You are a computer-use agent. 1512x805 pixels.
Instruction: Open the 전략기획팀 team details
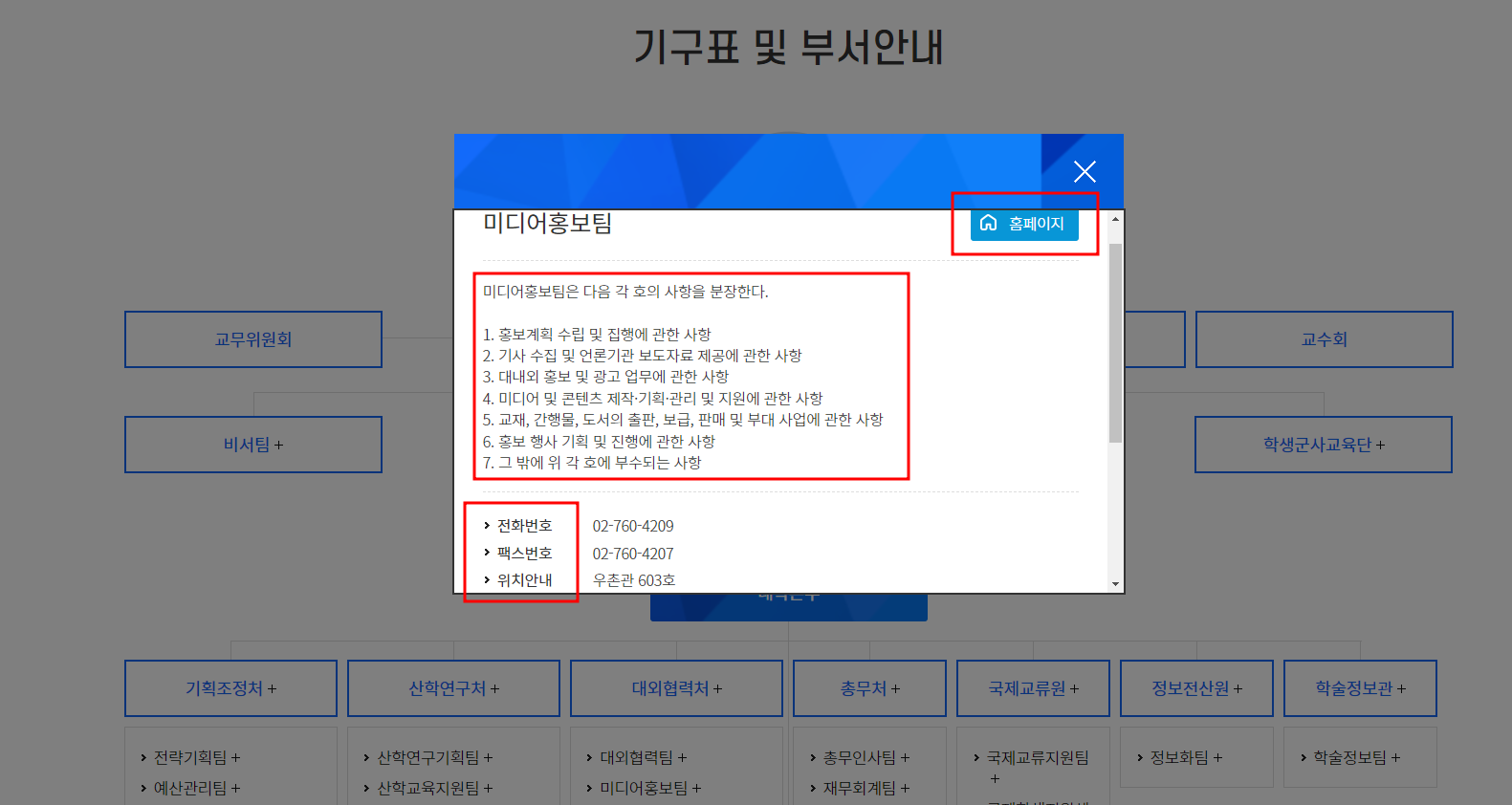click(196, 757)
